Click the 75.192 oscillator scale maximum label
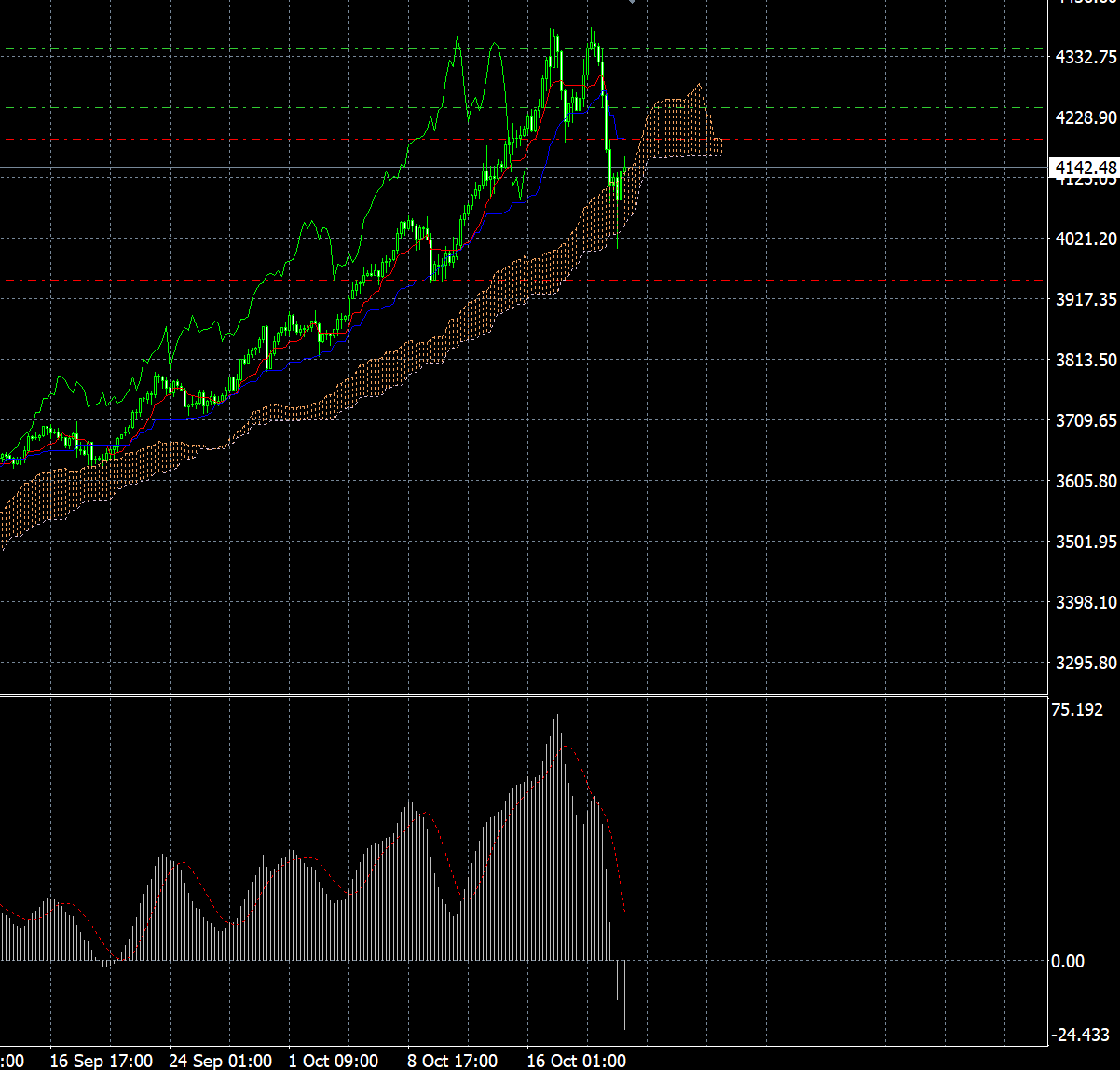1120x1070 pixels. (1077, 709)
